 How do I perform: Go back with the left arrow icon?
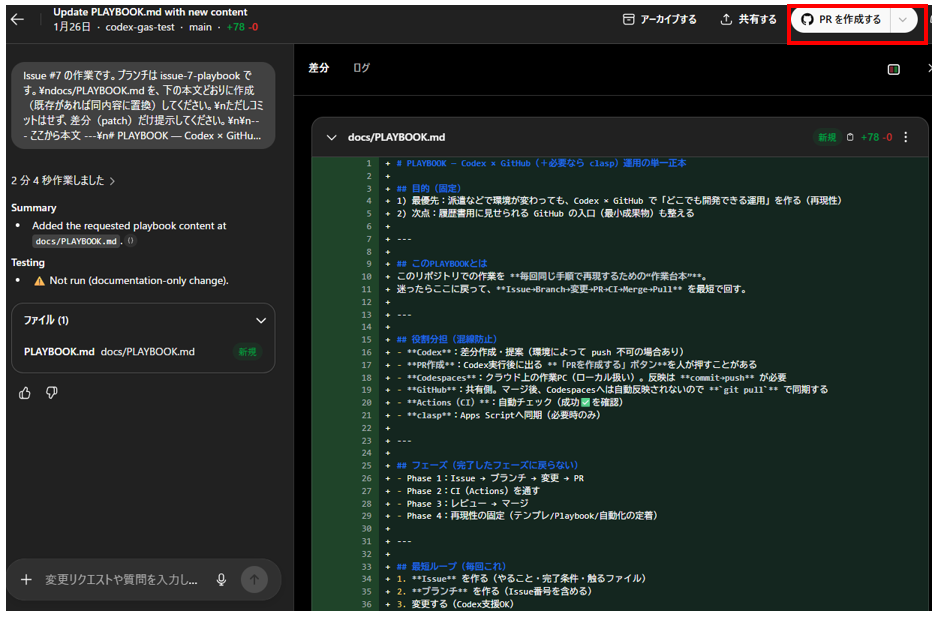pyautogui.click(x=17, y=20)
